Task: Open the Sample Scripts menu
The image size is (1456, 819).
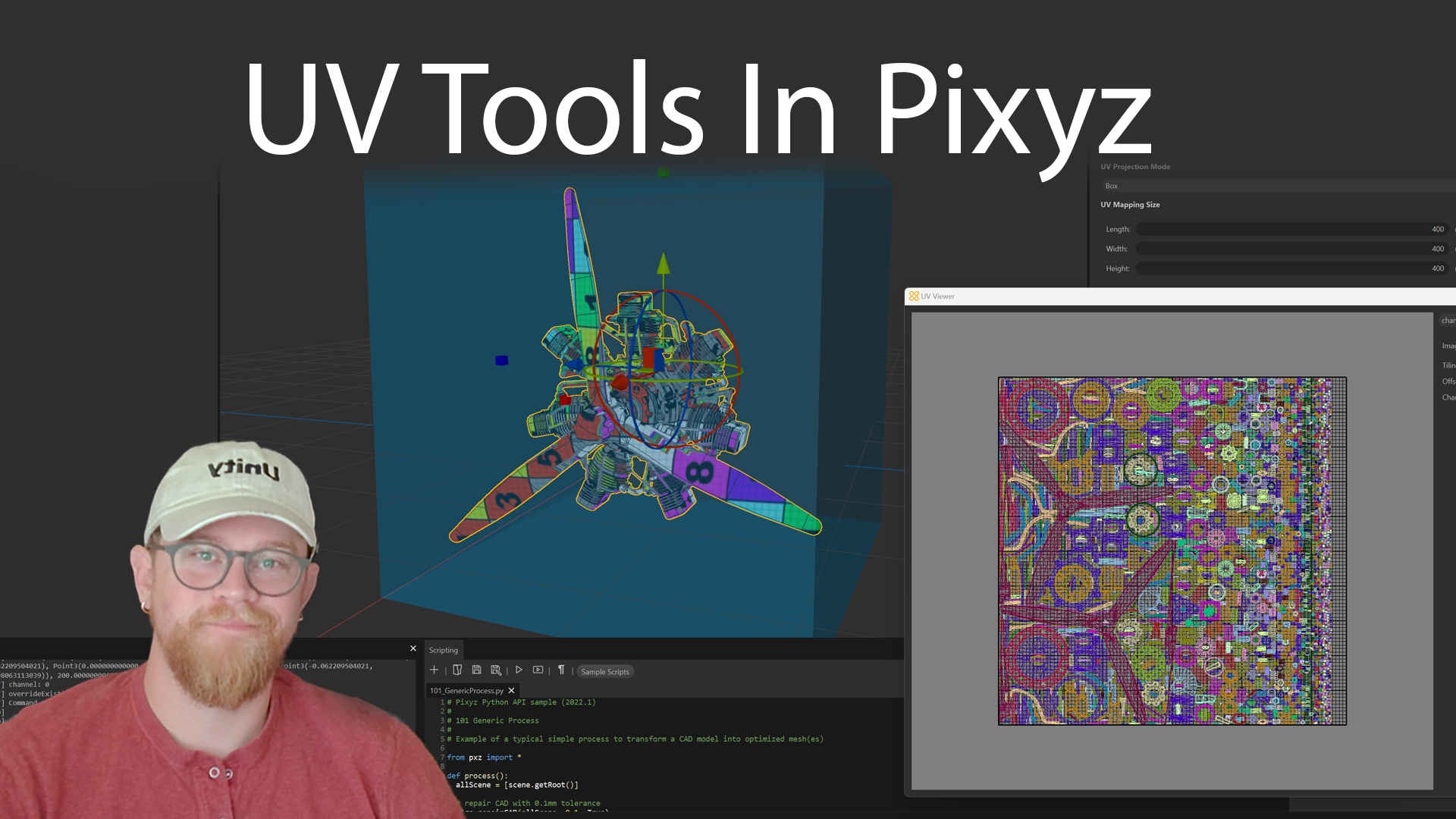Action: coord(605,672)
